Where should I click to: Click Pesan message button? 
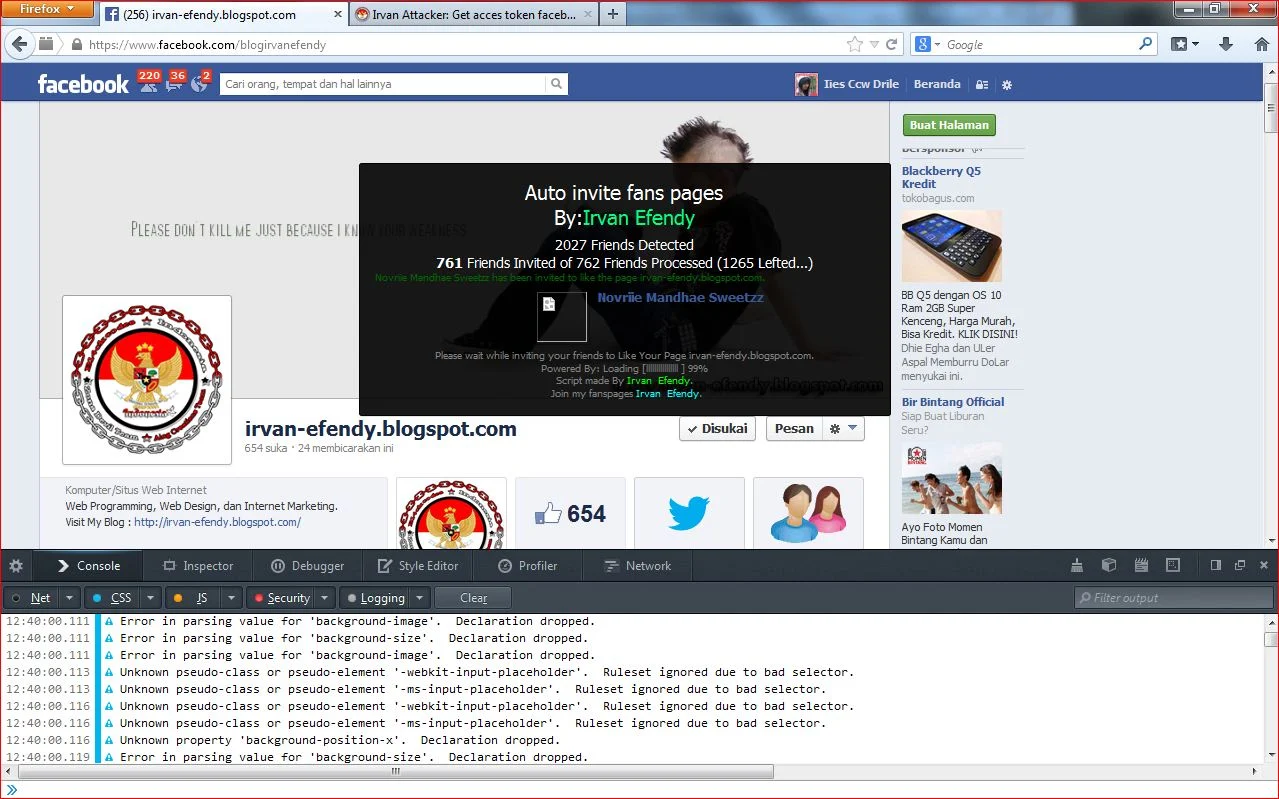click(x=794, y=429)
